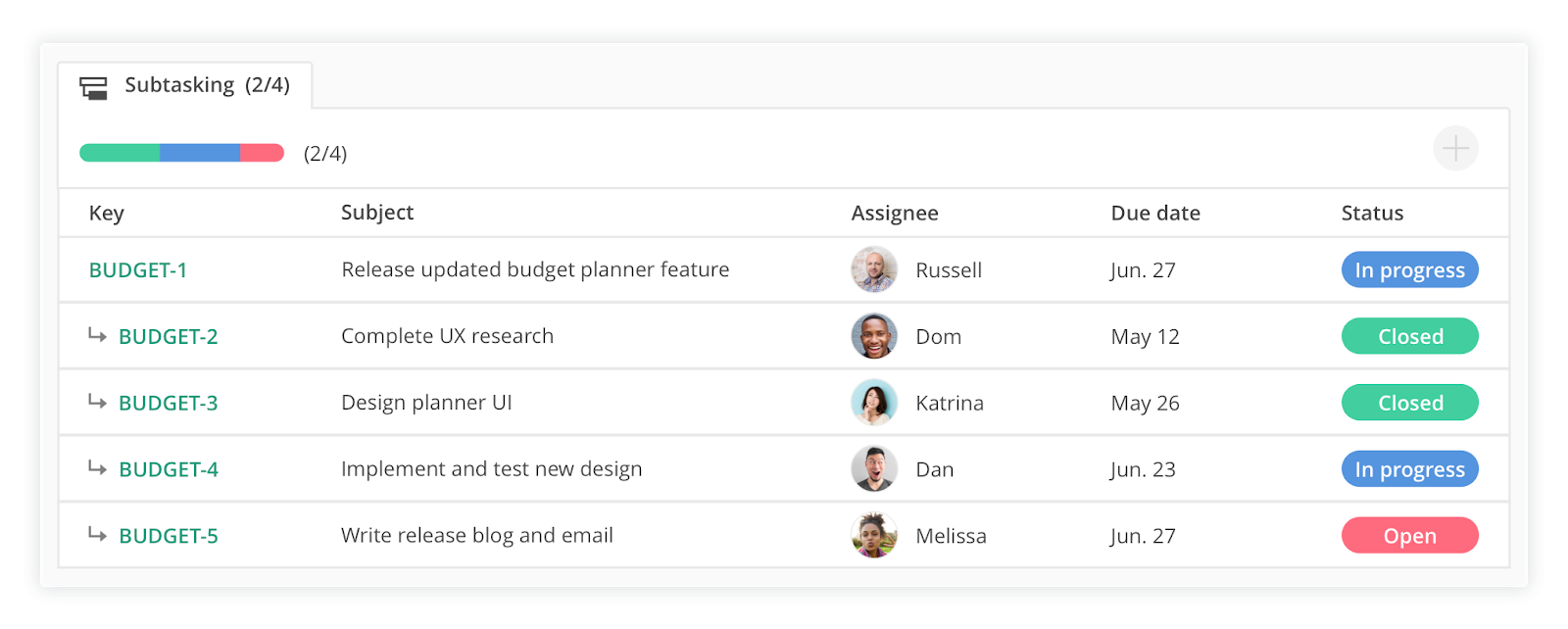The image size is (1568, 629).
Task: Open the BUDGET-1 task link
Action: (x=138, y=269)
